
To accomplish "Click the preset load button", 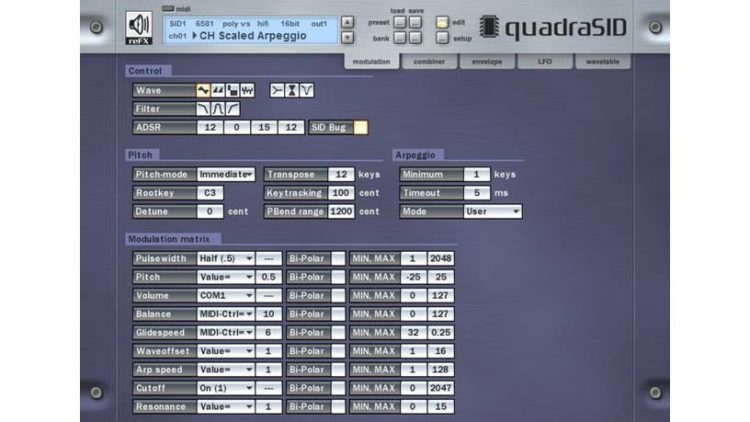I will pyautogui.click(x=399, y=22).
